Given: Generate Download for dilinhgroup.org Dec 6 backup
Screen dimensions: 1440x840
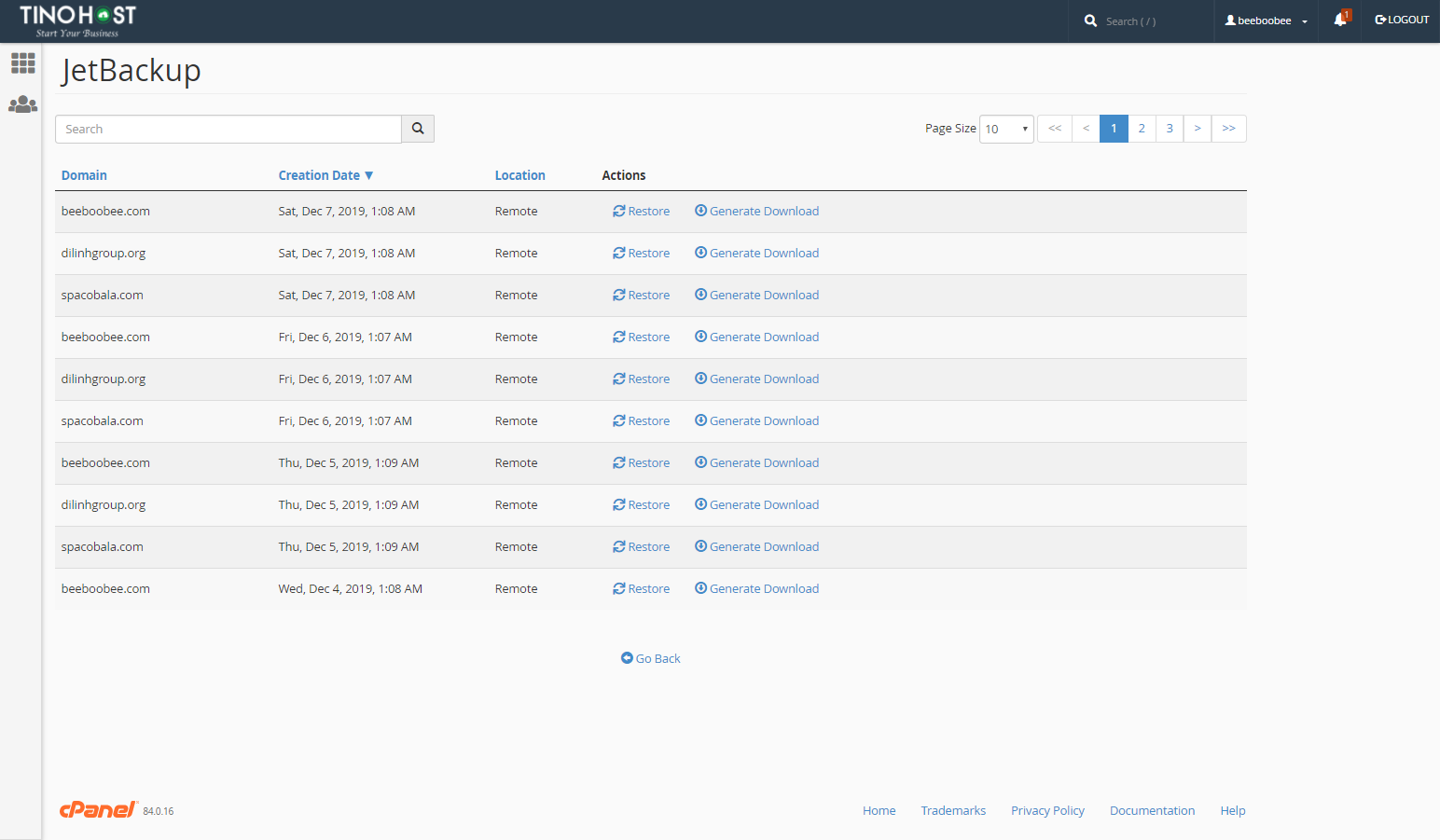Looking at the screenshot, I should pyautogui.click(x=756, y=379).
